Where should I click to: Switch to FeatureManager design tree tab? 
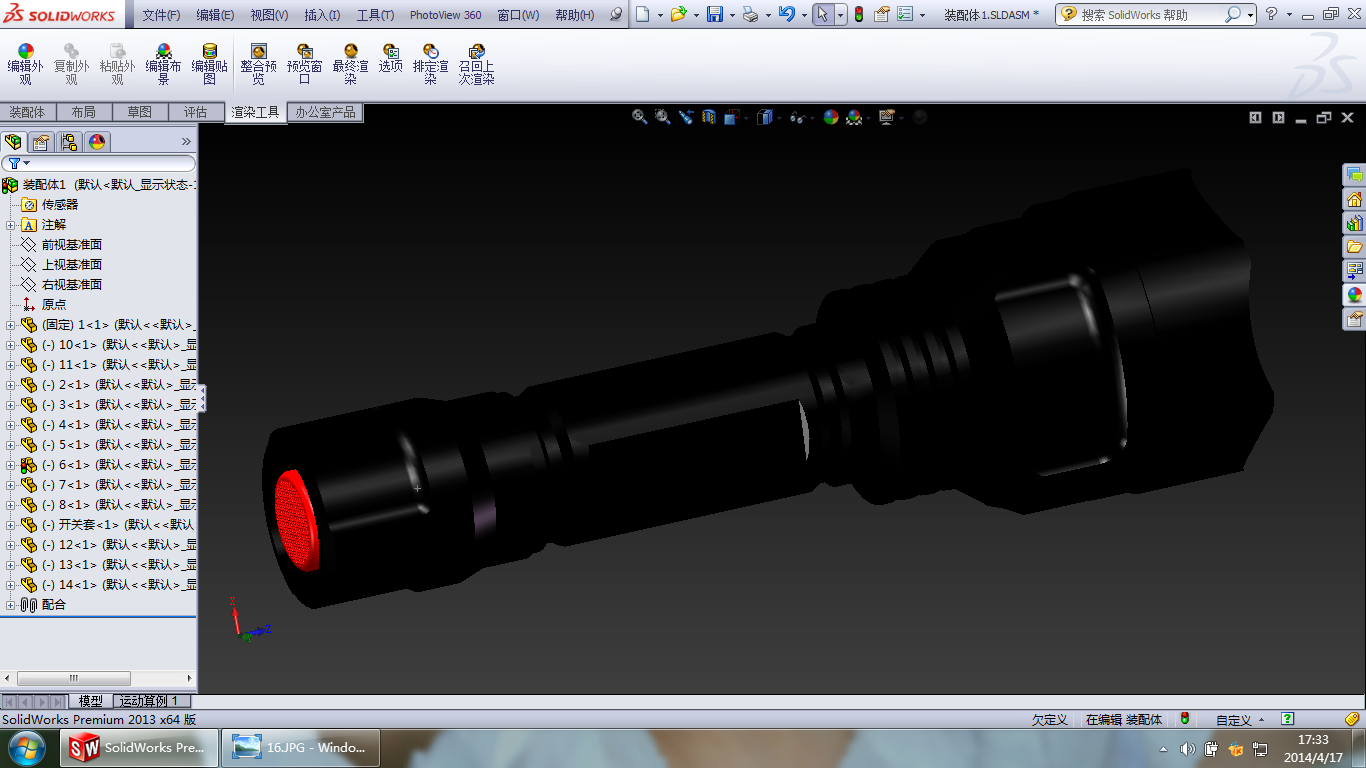point(13,142)
